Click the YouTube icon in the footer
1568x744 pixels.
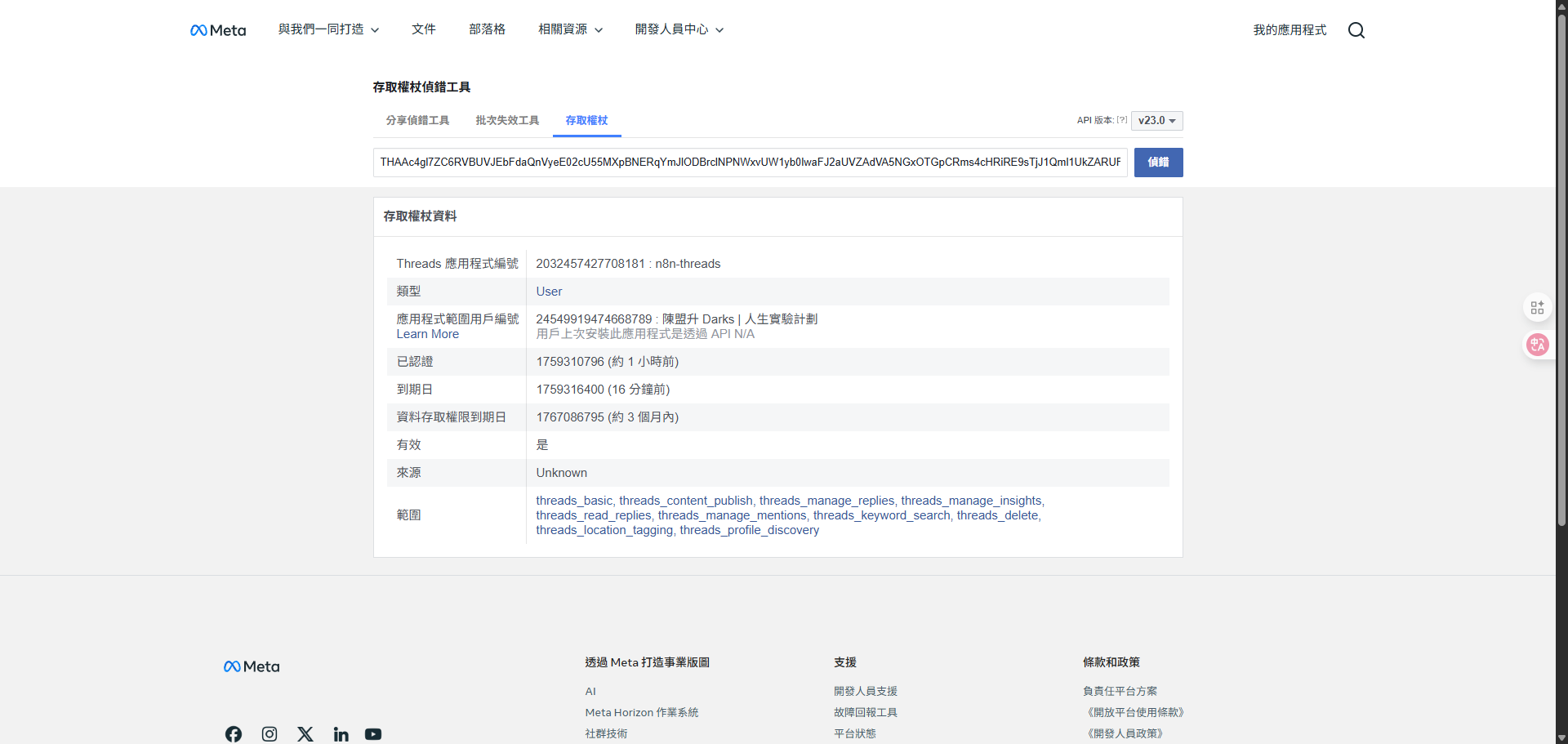(373, 733)
